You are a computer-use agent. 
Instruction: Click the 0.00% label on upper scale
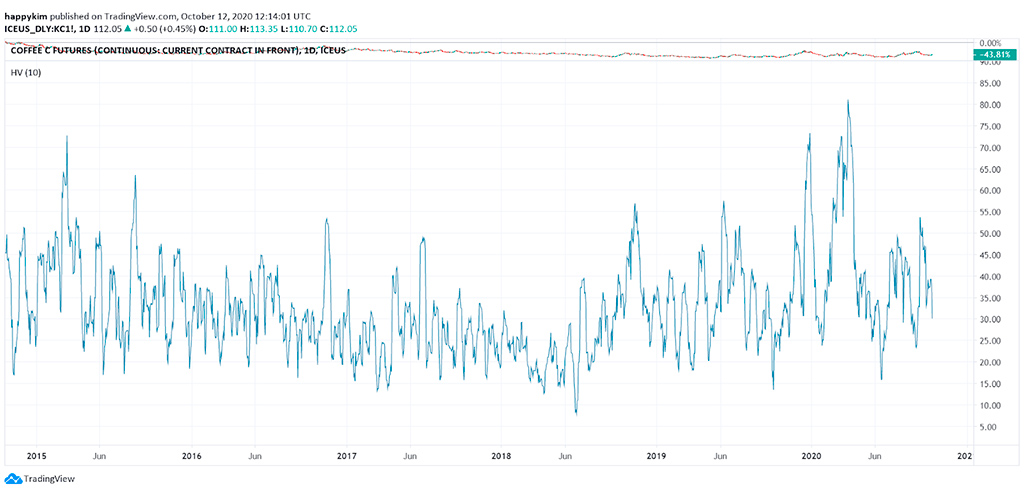992,44
